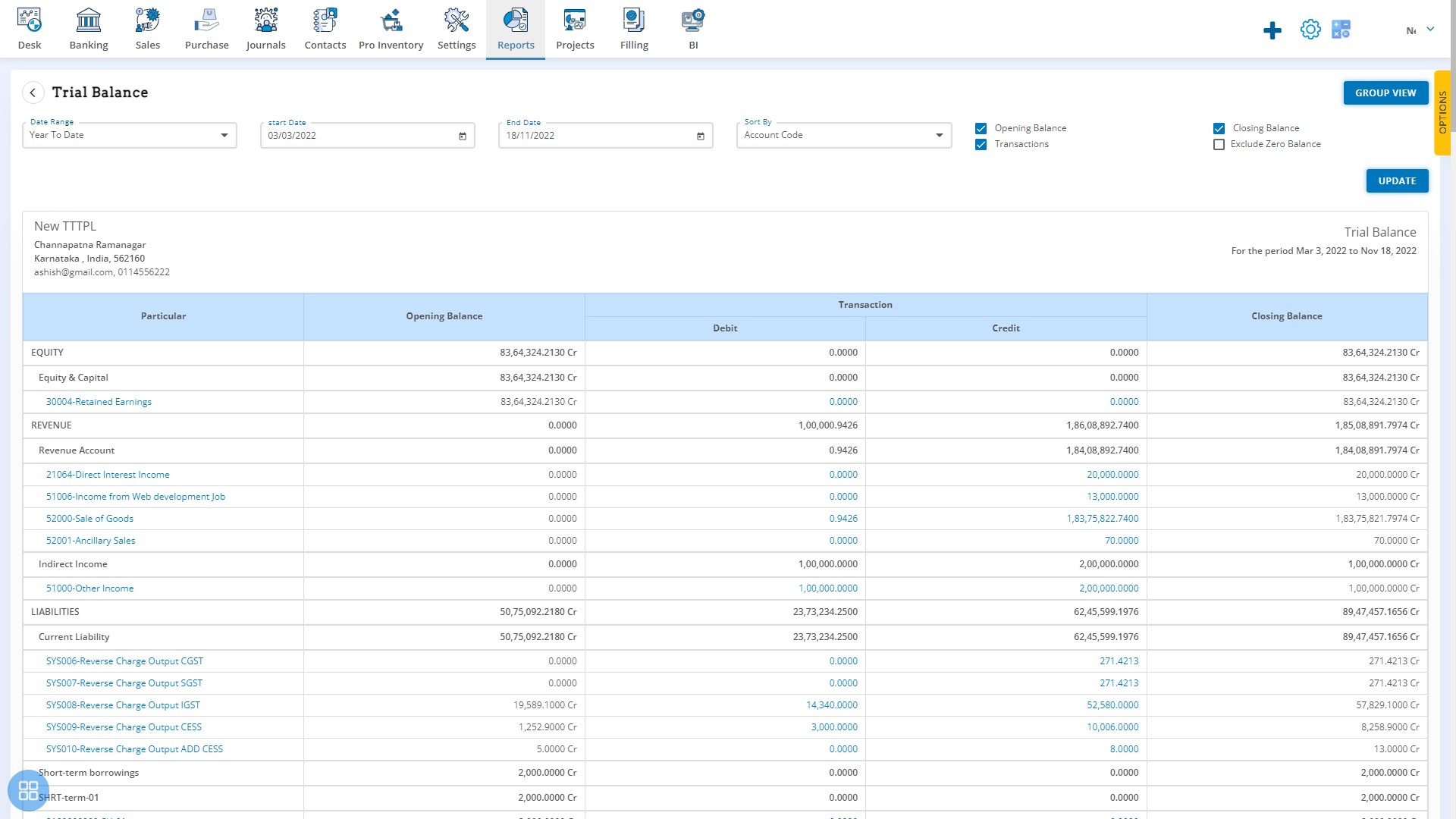Viewport: 1456px width, 819px height.
Task: Click the add new item plus icon
Action: (x=1272, y=29)
